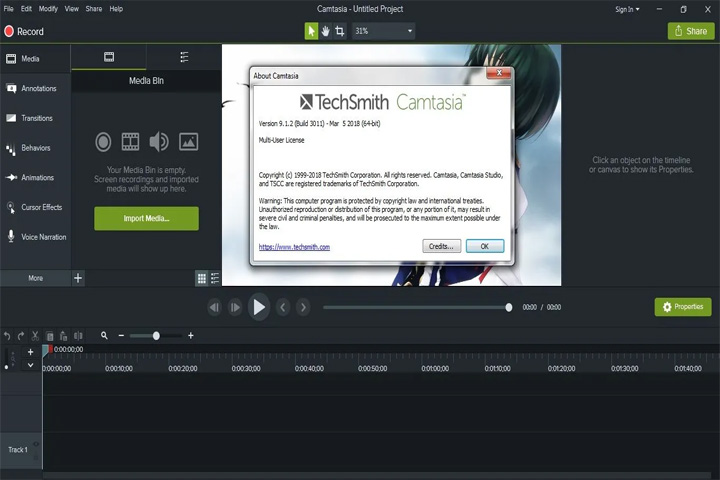
Task: Click the timeline zoom slider handle
Action: pyautogui.click(x=156, y=336)
